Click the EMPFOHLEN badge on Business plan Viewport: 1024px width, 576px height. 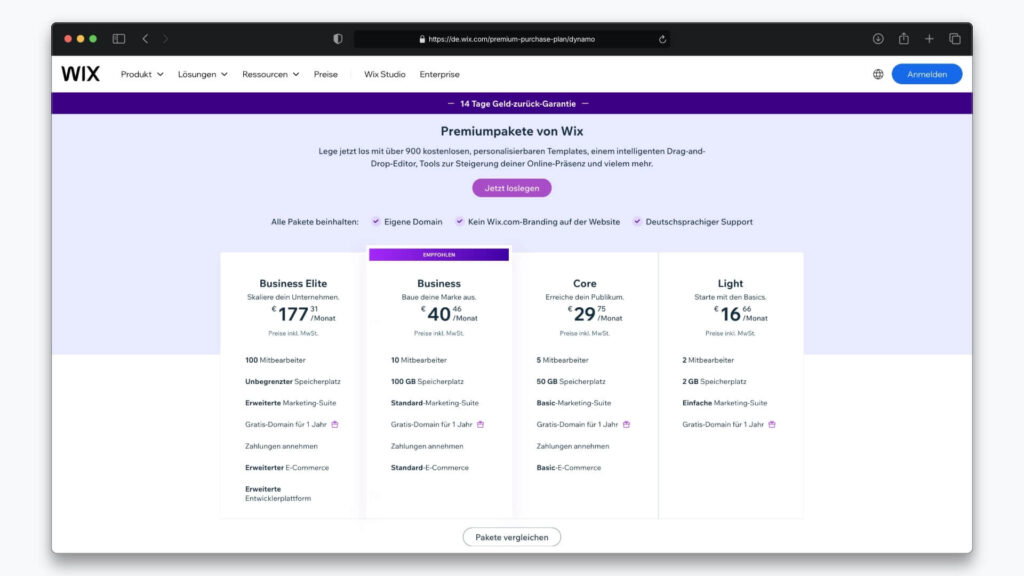[x=439, y=255]
